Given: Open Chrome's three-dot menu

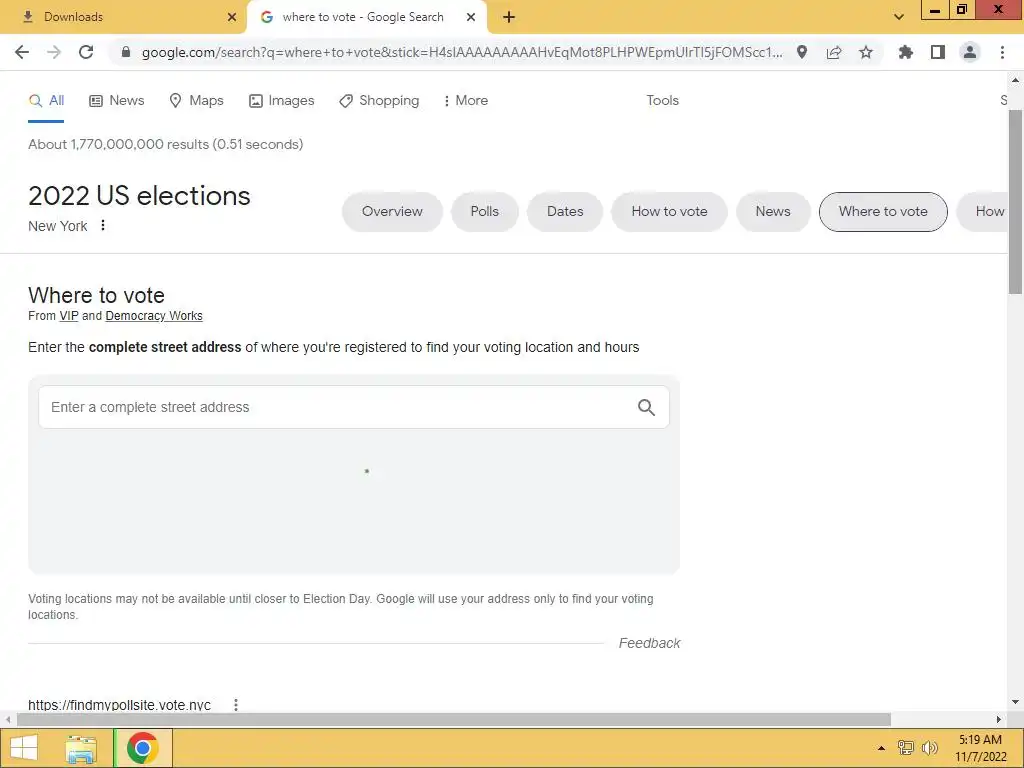Looking at the screenshot, I should tap(1002, 52).
